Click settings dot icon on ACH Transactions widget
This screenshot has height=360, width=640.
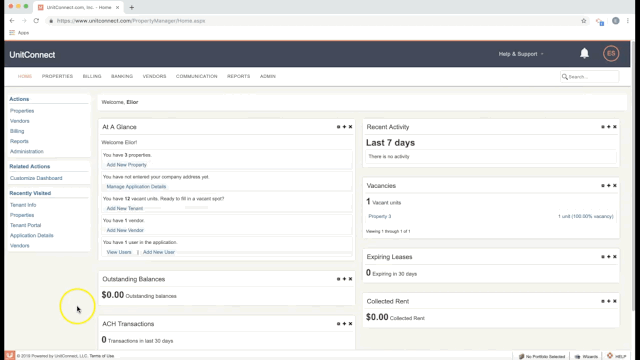[338, 324]
